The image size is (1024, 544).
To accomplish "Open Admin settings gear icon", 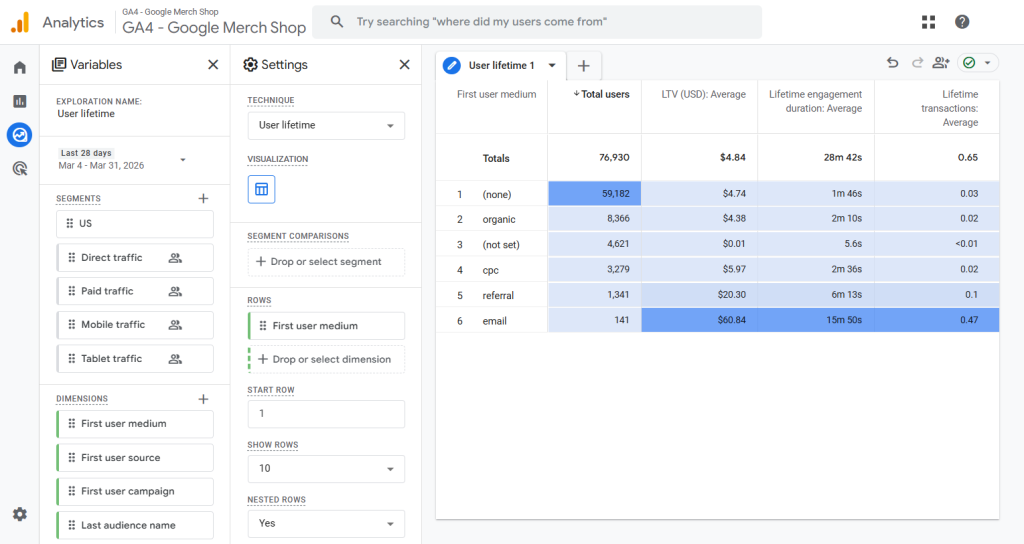I will pos(19,514).
